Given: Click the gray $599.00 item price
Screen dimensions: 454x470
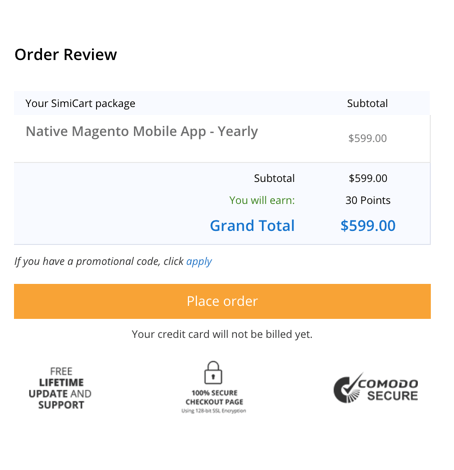Looking at the screenshot, I should tap(368, 138).
